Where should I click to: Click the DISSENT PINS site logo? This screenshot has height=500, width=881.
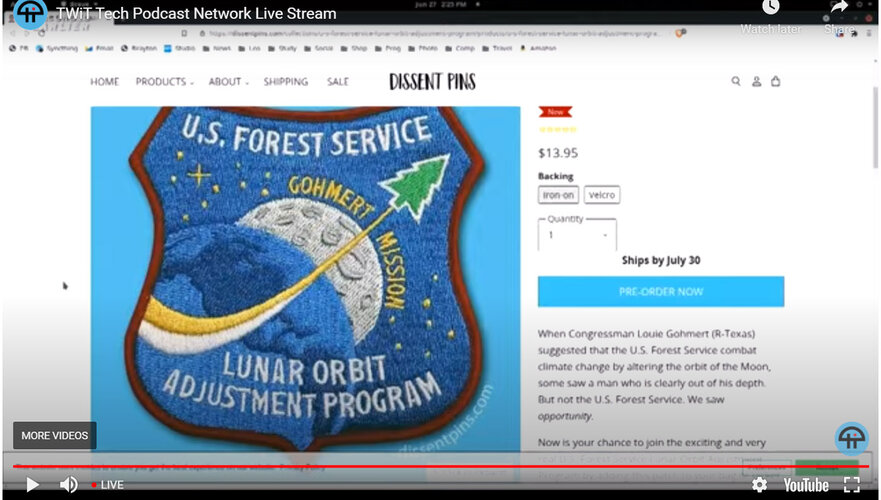pos(432,81)
